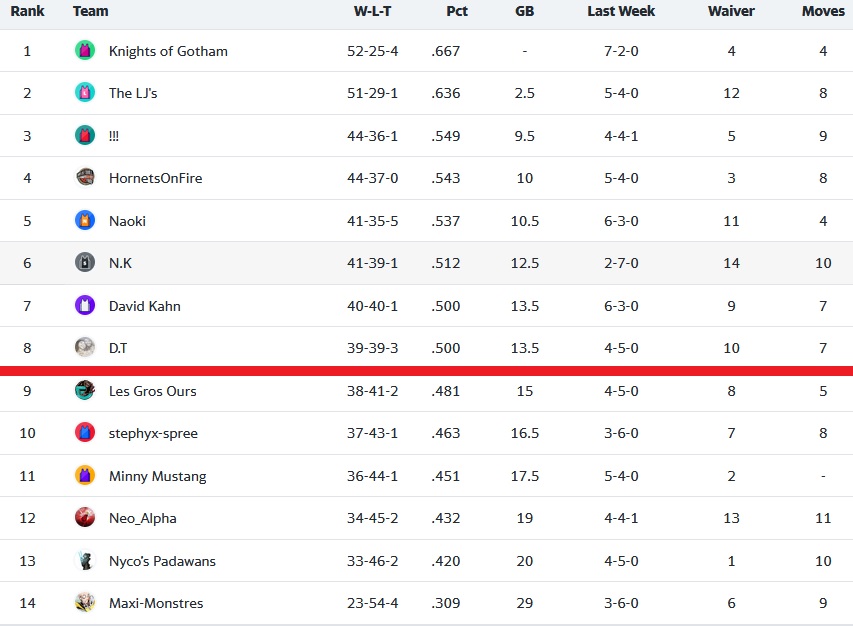Image resolution: width=853 pixels, height=626 pixels.
Task: Click Naoki's orange jersey icon
Action: (x=85, y=221)
